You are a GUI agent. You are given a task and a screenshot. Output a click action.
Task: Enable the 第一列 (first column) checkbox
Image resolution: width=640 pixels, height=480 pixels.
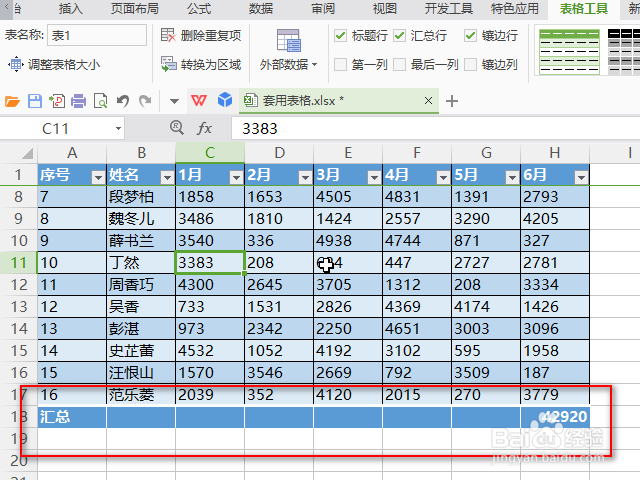coord(340,64)
